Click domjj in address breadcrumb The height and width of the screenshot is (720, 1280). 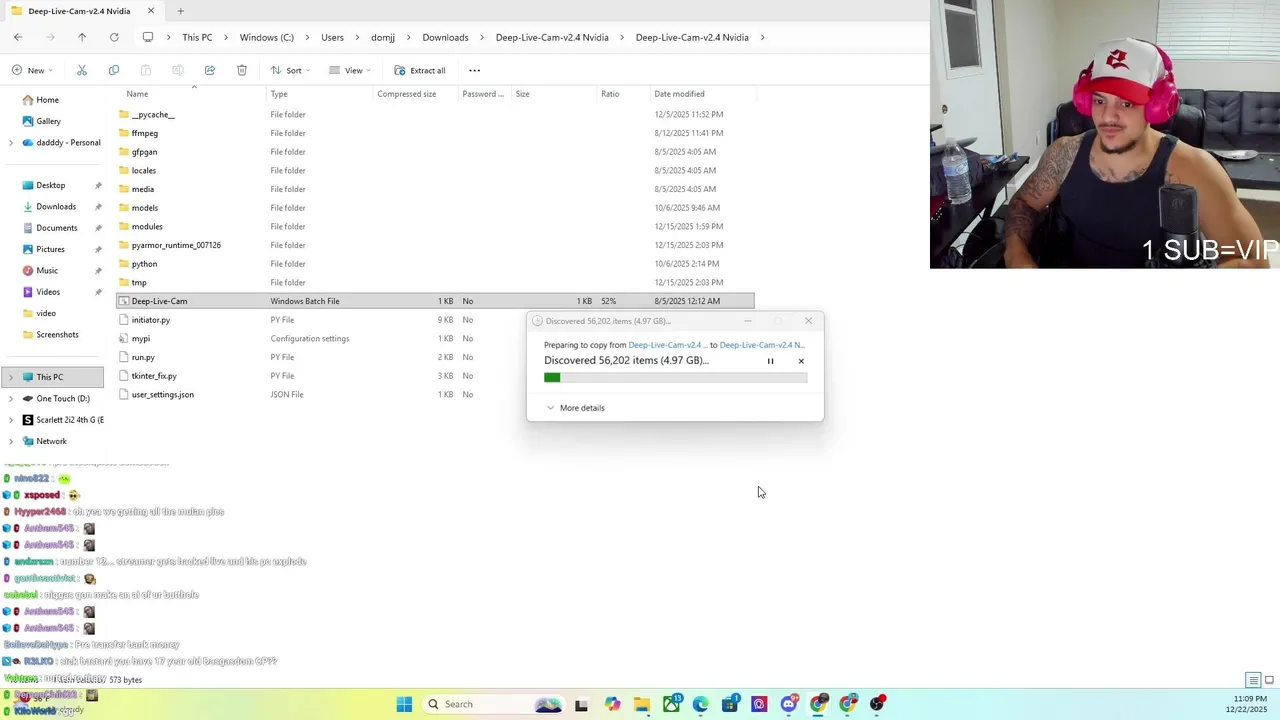(383, 37)
